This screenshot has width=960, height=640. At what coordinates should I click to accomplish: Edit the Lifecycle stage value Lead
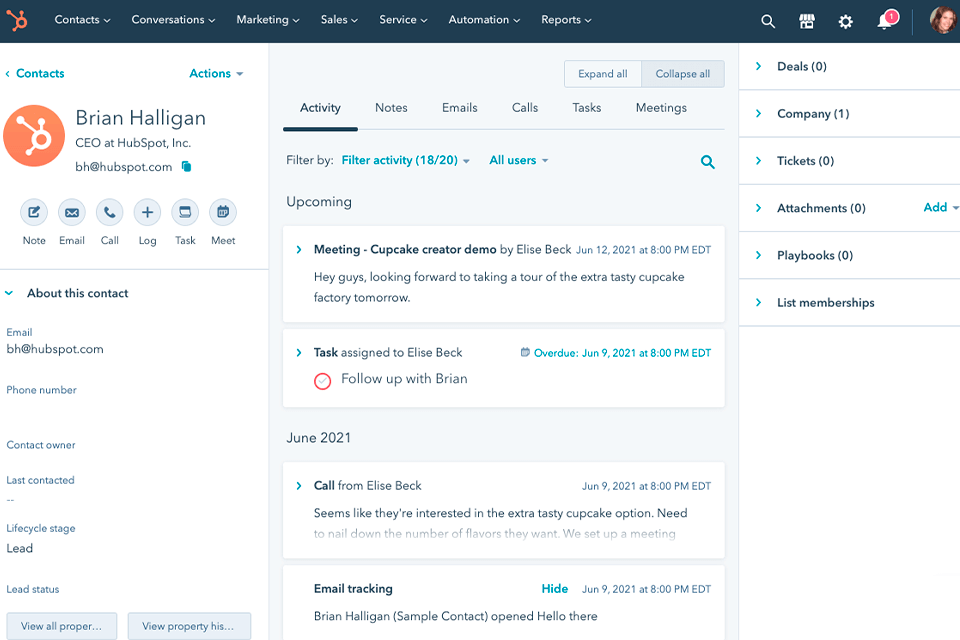(20, 548)
